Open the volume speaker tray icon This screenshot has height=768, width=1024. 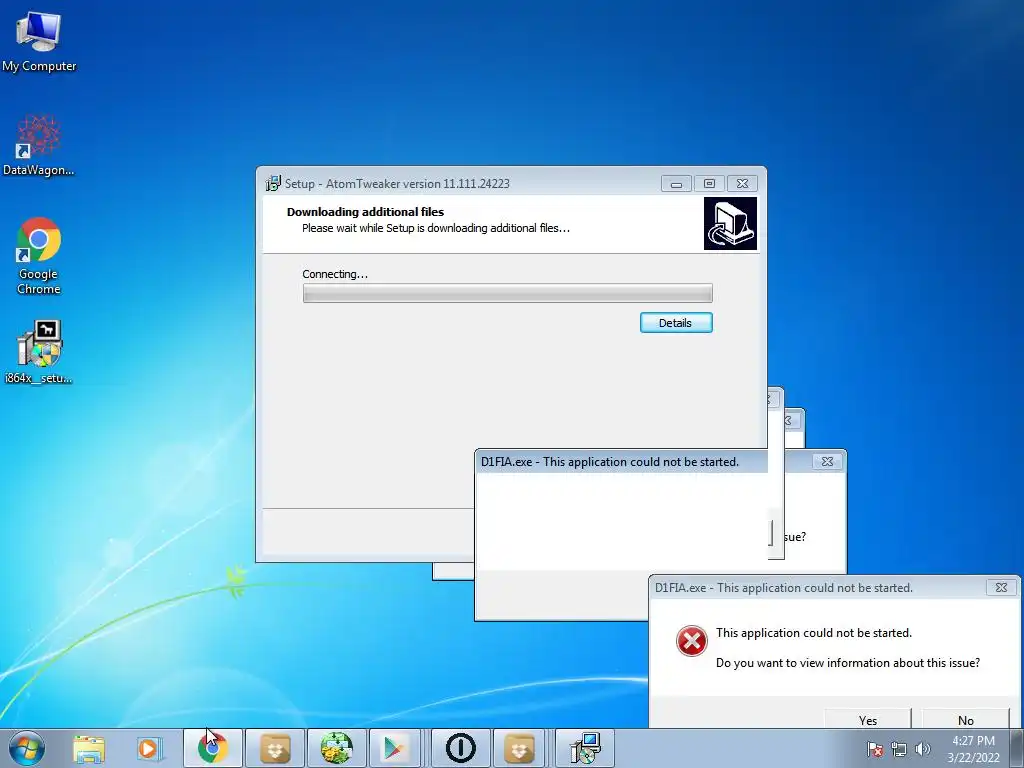tap(923, 749)
